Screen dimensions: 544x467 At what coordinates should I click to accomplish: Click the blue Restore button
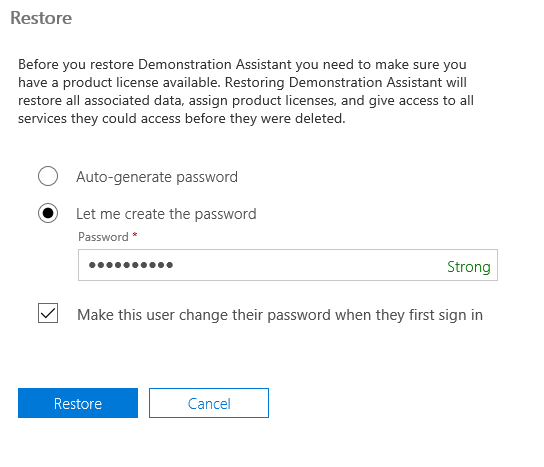pos(78,403)
